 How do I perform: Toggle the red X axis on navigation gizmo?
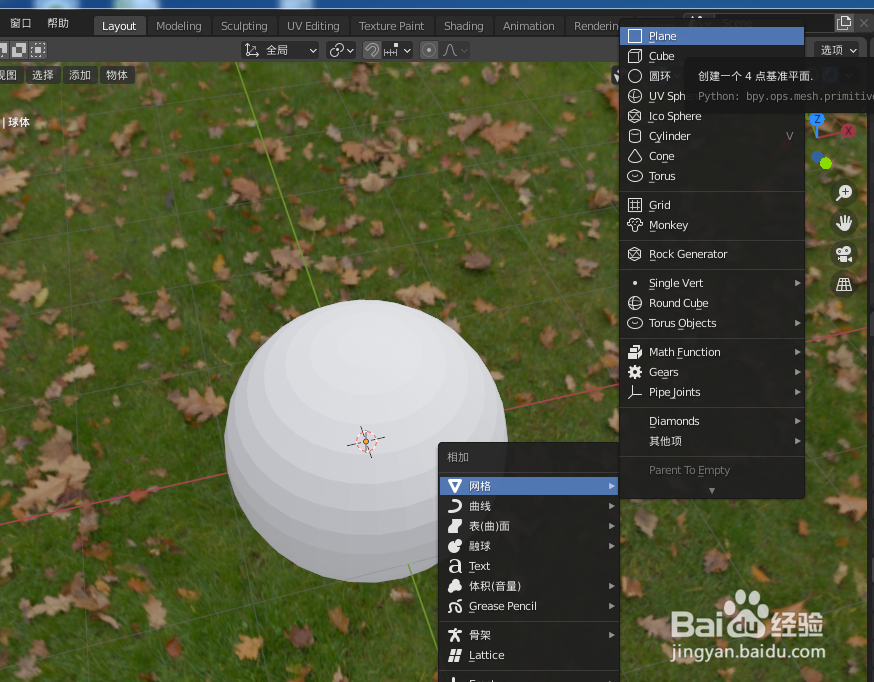[850, 130]
